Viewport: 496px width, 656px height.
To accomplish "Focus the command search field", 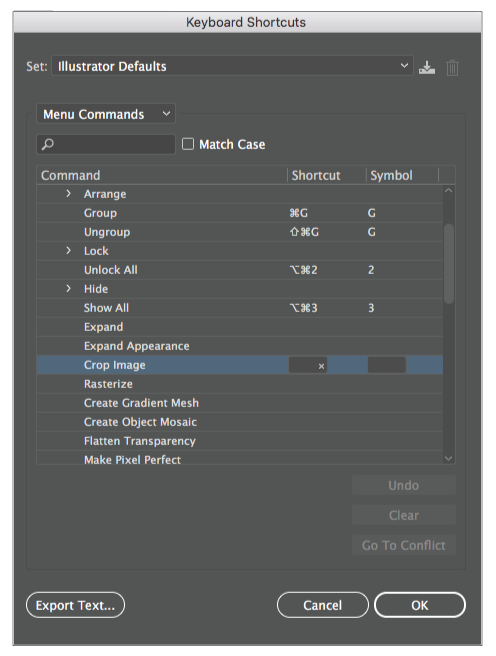I will (106, 144).
